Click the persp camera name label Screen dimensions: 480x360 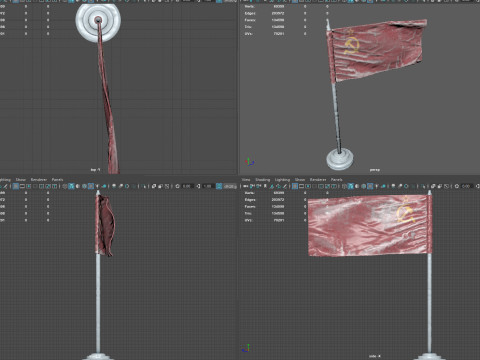pos(375,170)
